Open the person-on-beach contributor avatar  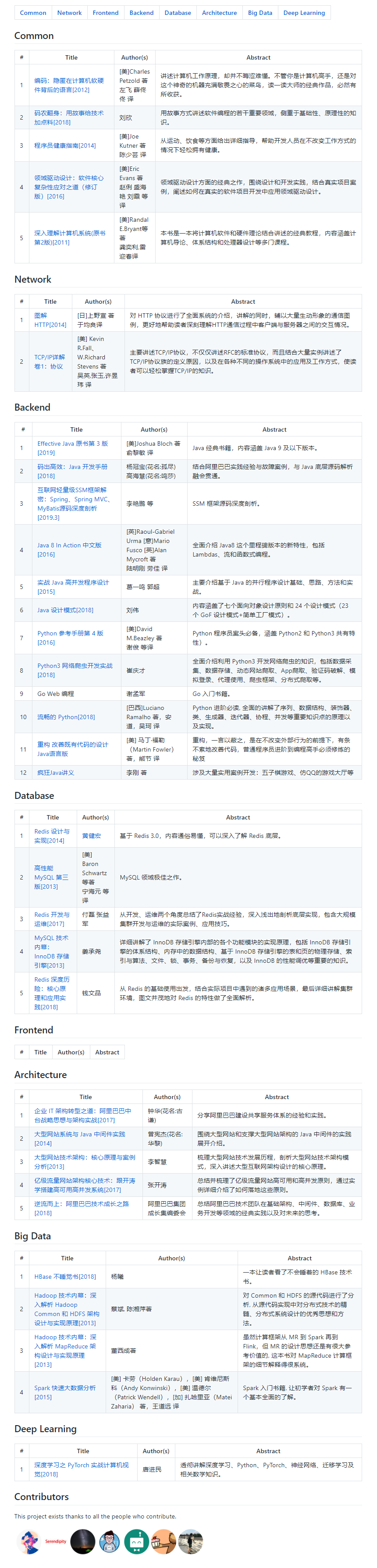point(191,1541)
